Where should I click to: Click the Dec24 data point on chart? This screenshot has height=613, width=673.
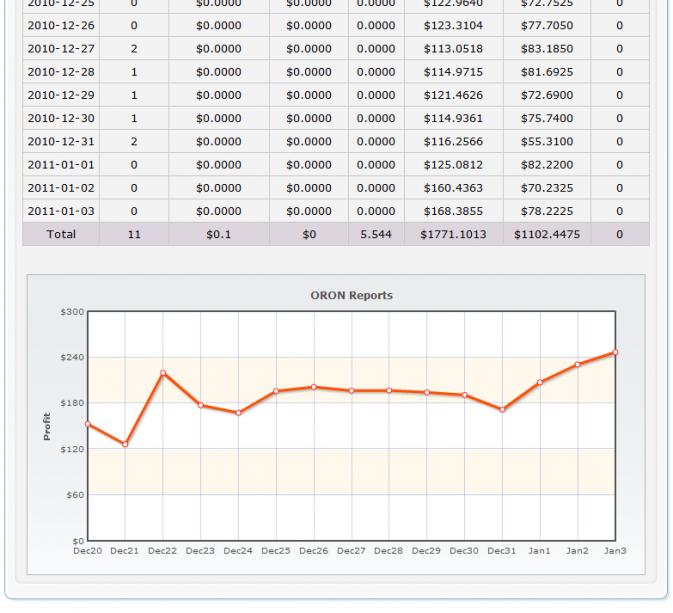(238, 413)
